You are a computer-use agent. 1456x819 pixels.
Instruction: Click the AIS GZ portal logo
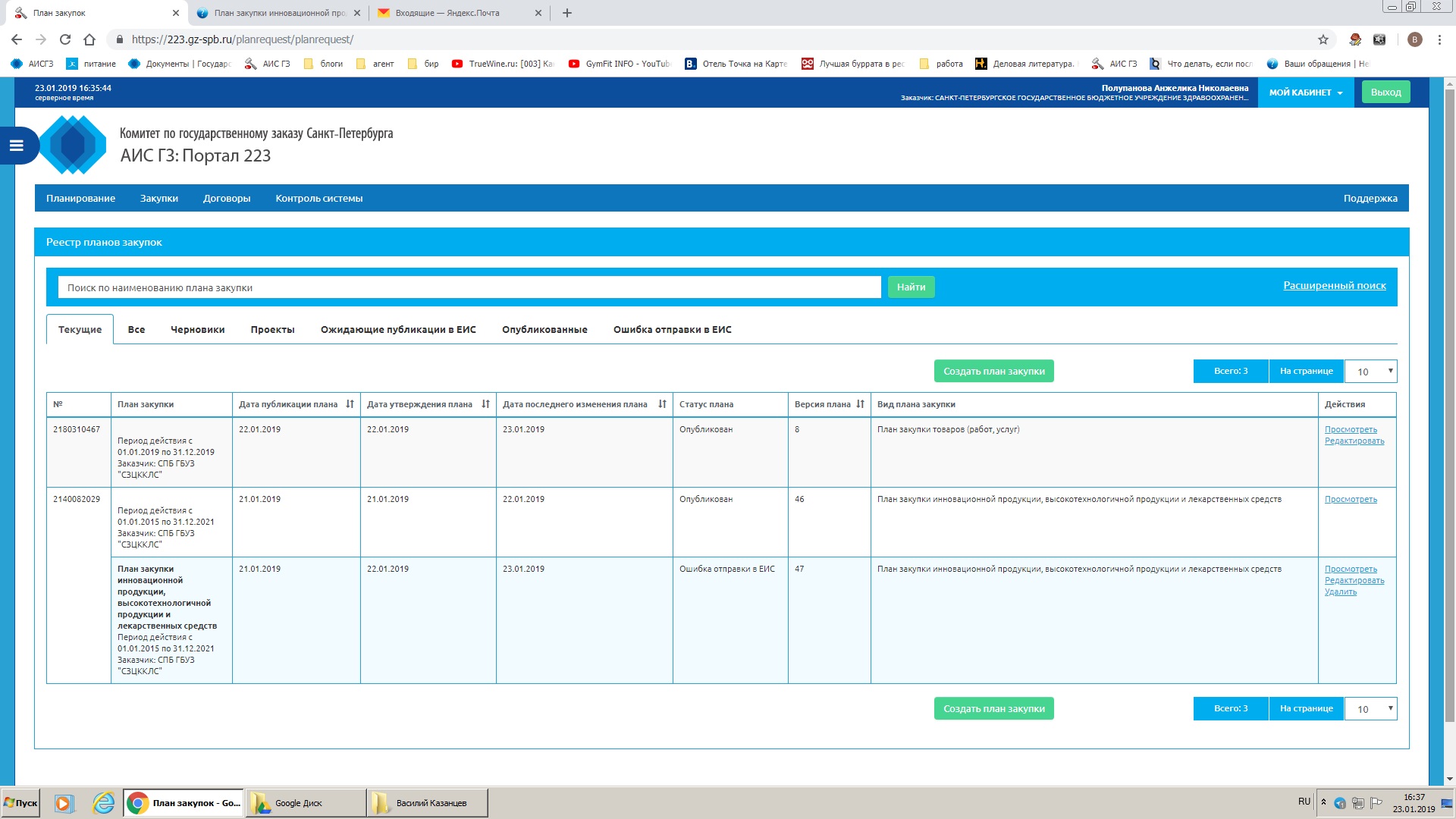coord(73,145)
